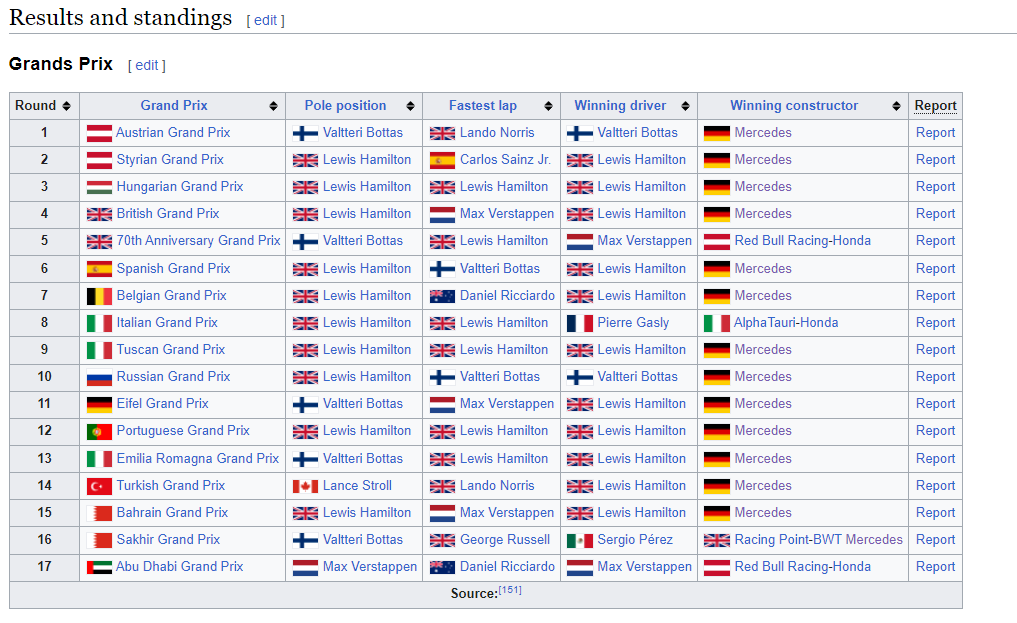This screenshot has width=1017, height=623.
Task: Open AlphaTauri-Honda constructor link
Action: 786,322
